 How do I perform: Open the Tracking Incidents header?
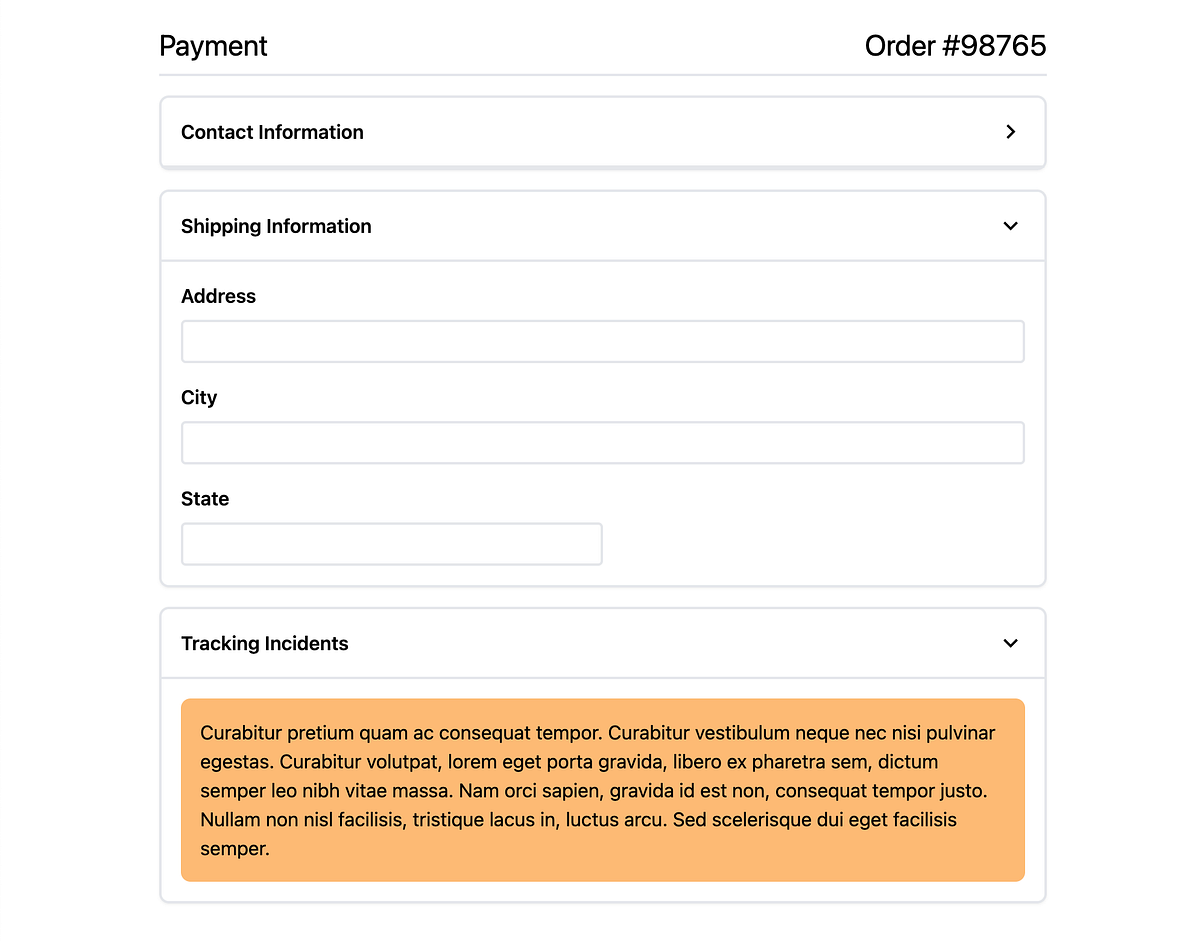pyautogui.click(x=264, y=643)
